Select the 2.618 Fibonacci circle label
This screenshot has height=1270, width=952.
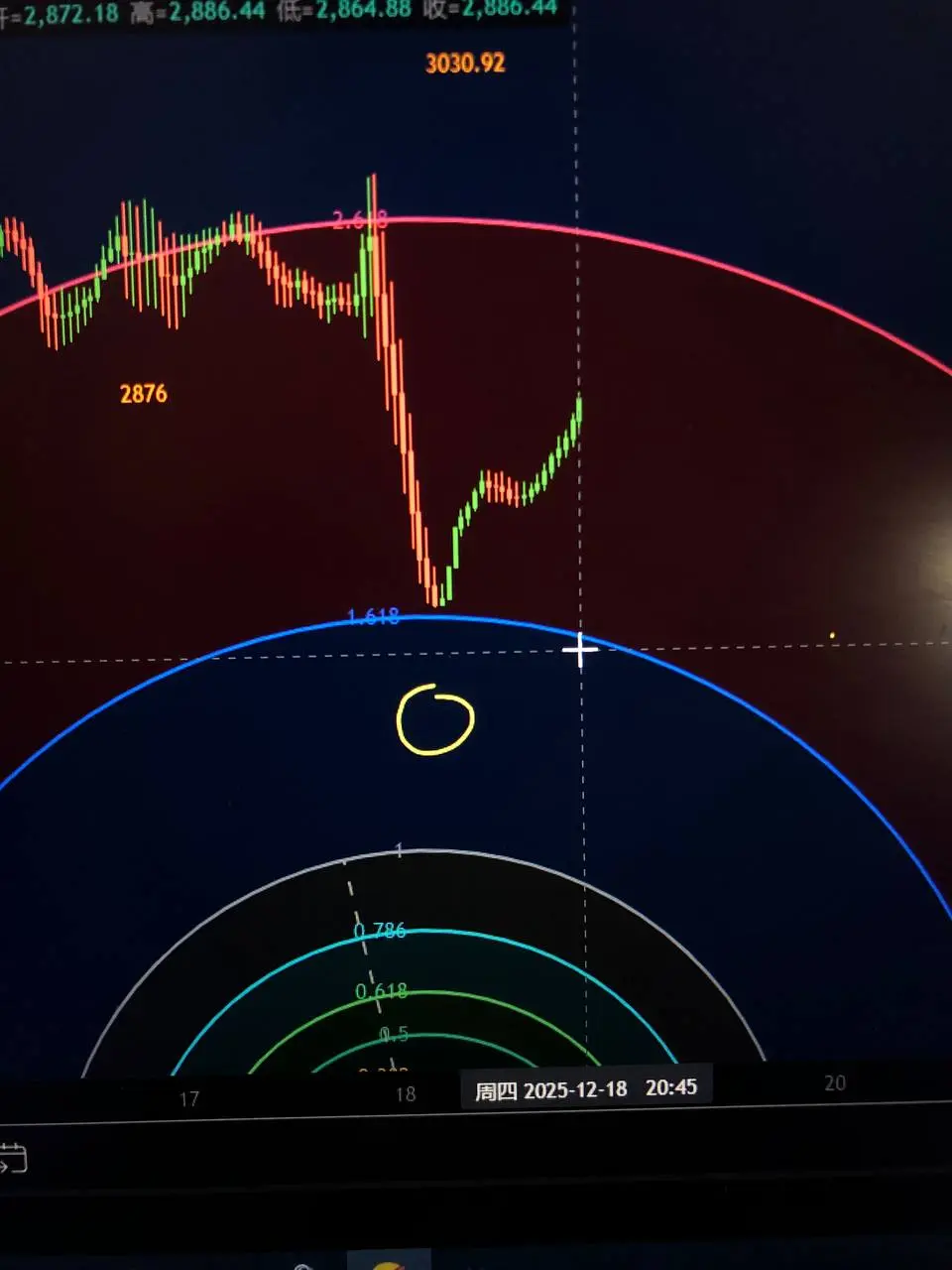click(x=358, y=220)
